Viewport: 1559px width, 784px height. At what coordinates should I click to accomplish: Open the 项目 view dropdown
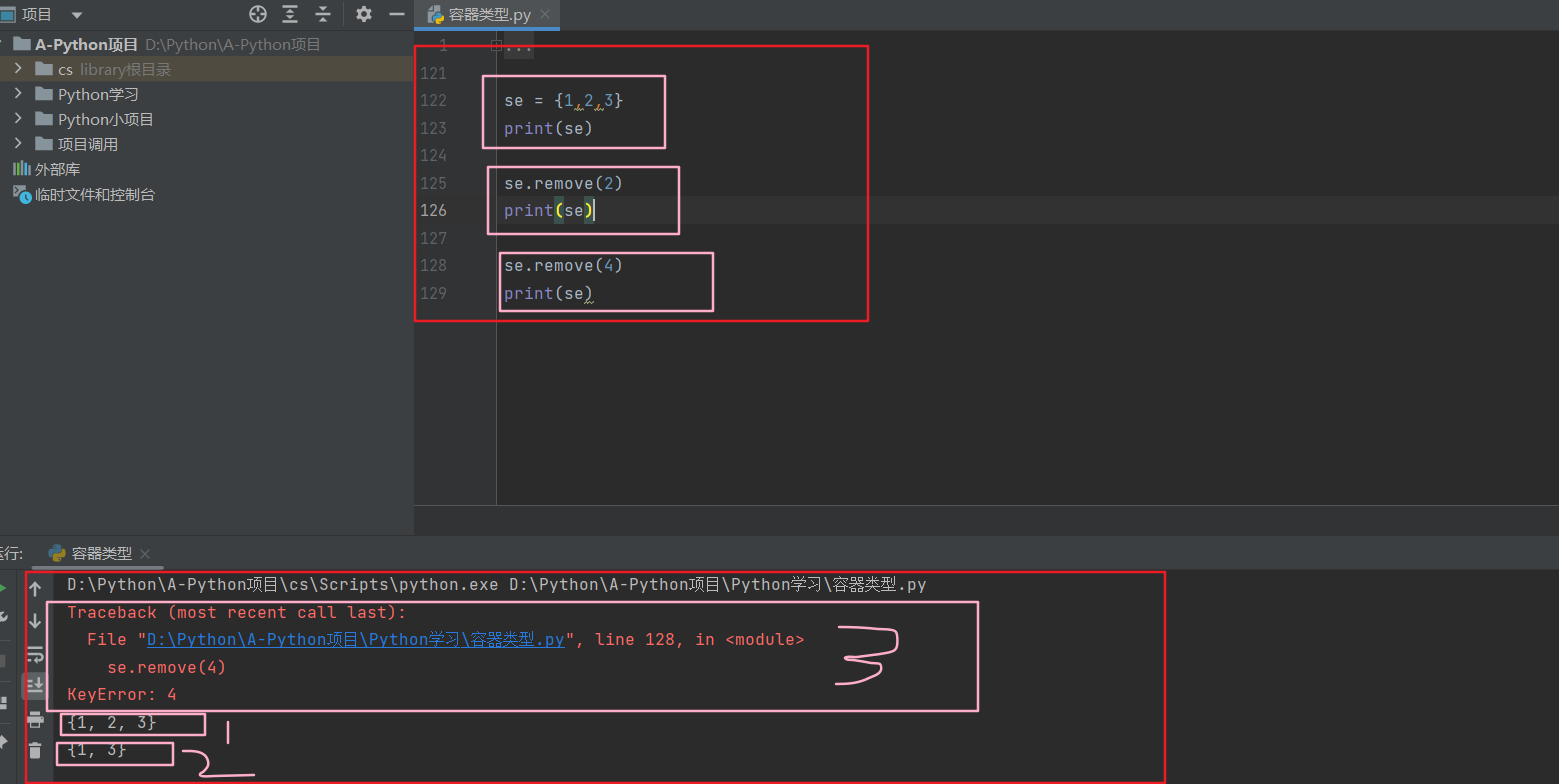coord(77,15)
